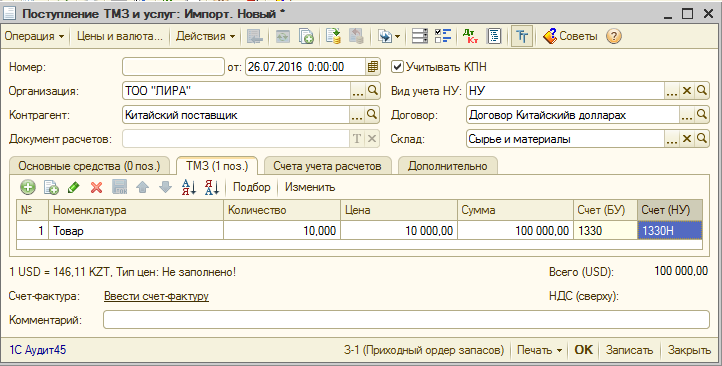Select Вид учета НУ via ellipsis
The height and width of the screenshot is (366, 722).
pyautogui.click(x=672, y=91)
